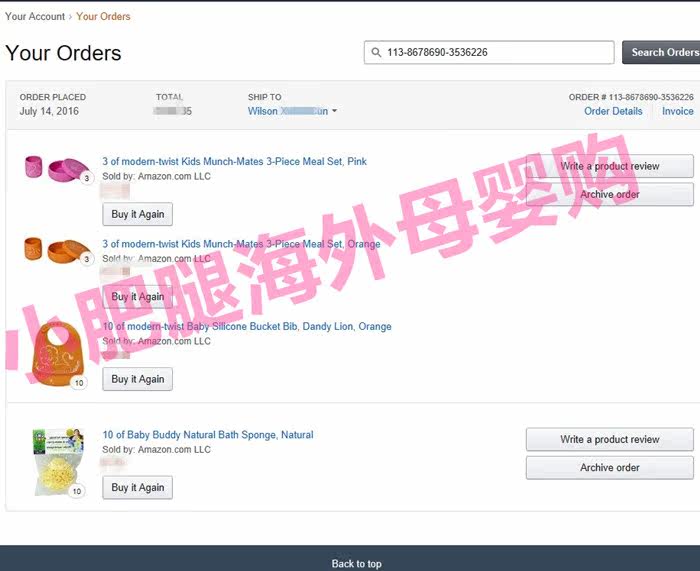Open orange Munch-Mates meal set thumbnail
700x571 pixels.
[58, 251]
